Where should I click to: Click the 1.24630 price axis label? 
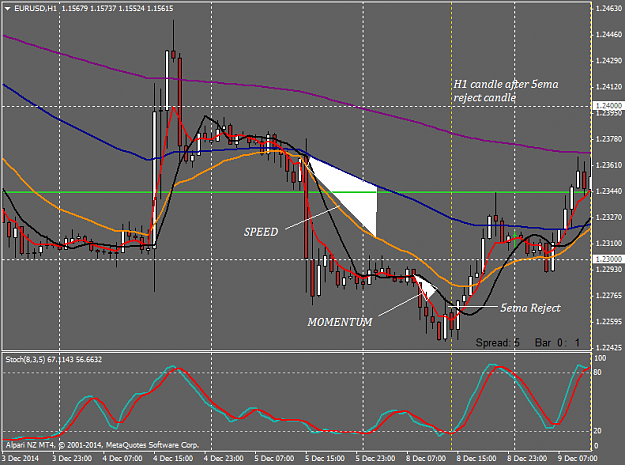(608, 8)
